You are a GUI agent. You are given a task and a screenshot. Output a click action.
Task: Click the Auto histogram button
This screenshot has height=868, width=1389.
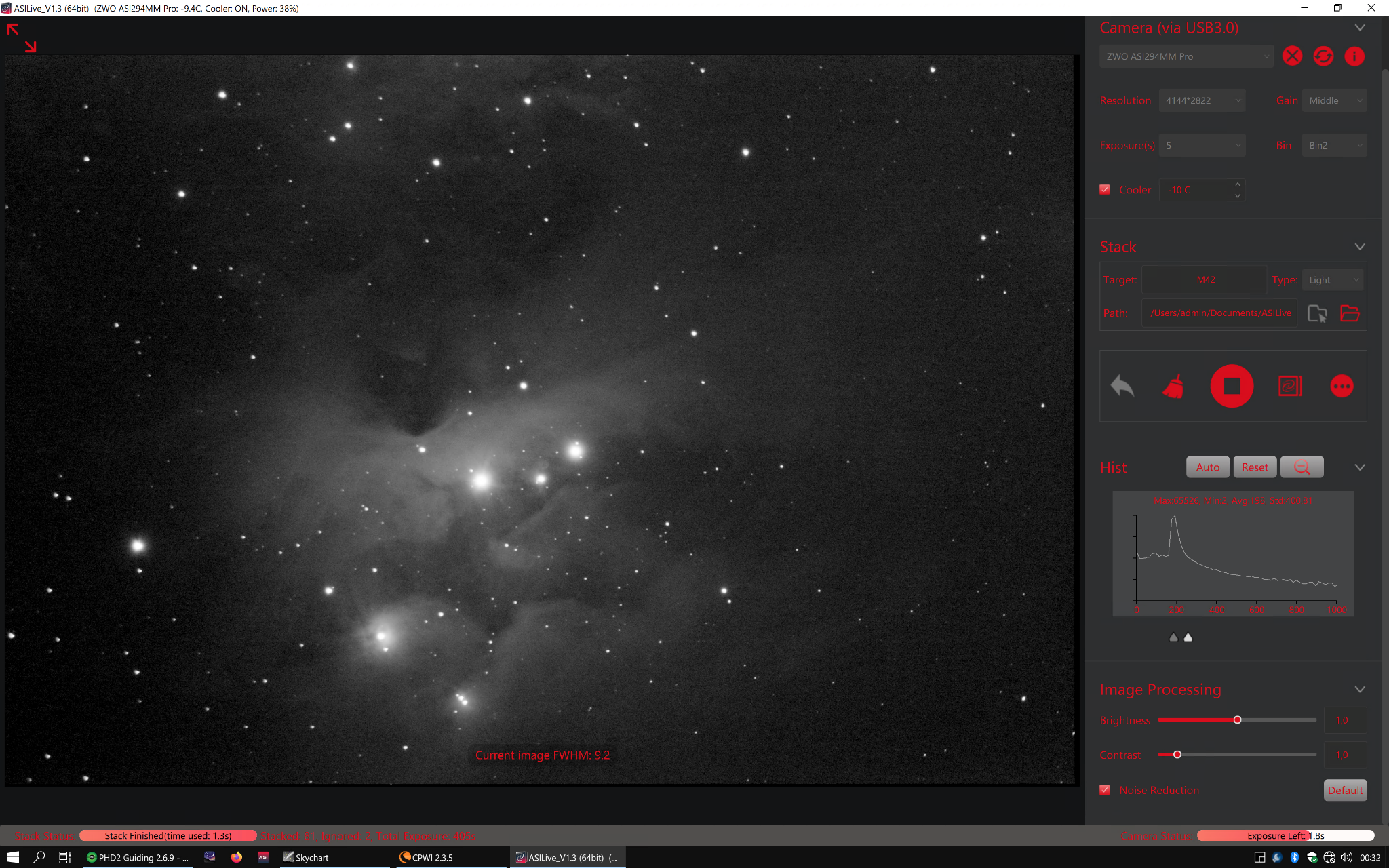point(1207,467)
